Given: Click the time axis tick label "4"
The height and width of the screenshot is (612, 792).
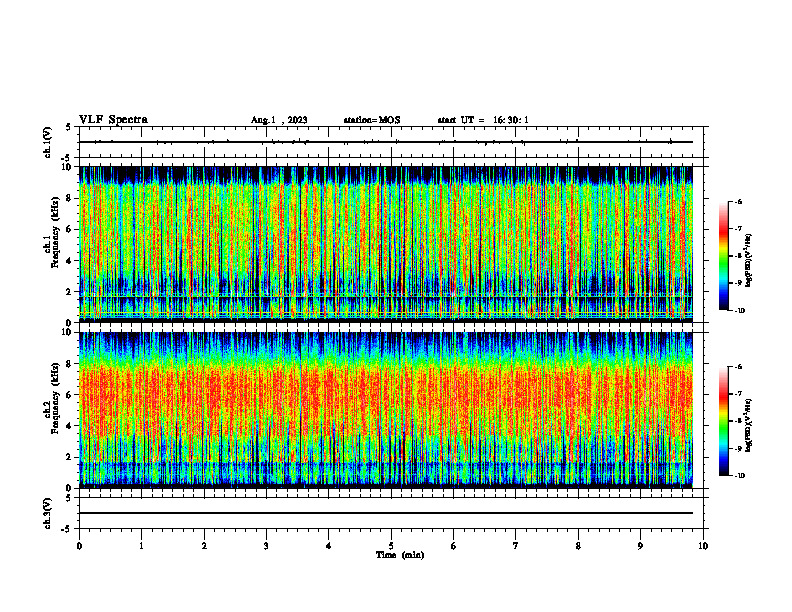Looking at the screenshot, I should click(329, 546).
